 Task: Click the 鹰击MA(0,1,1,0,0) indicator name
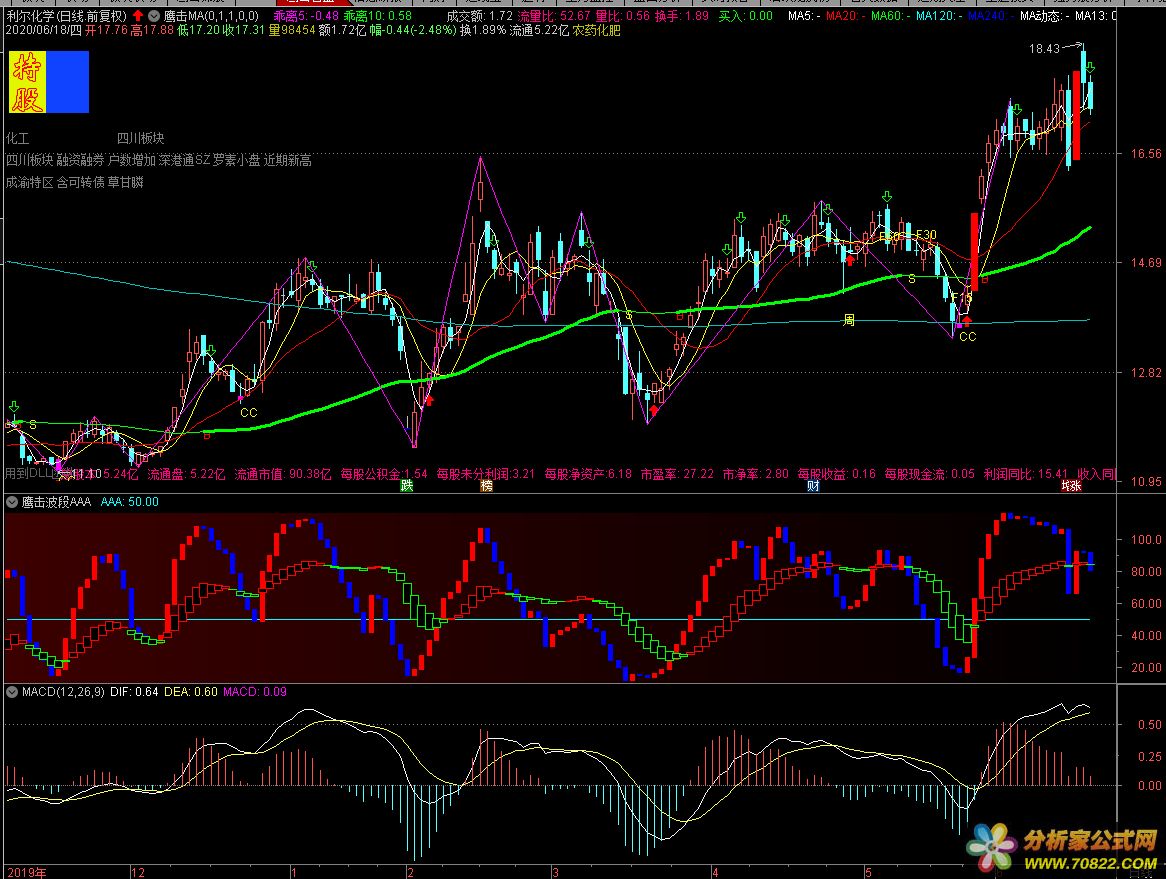pyautogui.click(x=211, y=16)
